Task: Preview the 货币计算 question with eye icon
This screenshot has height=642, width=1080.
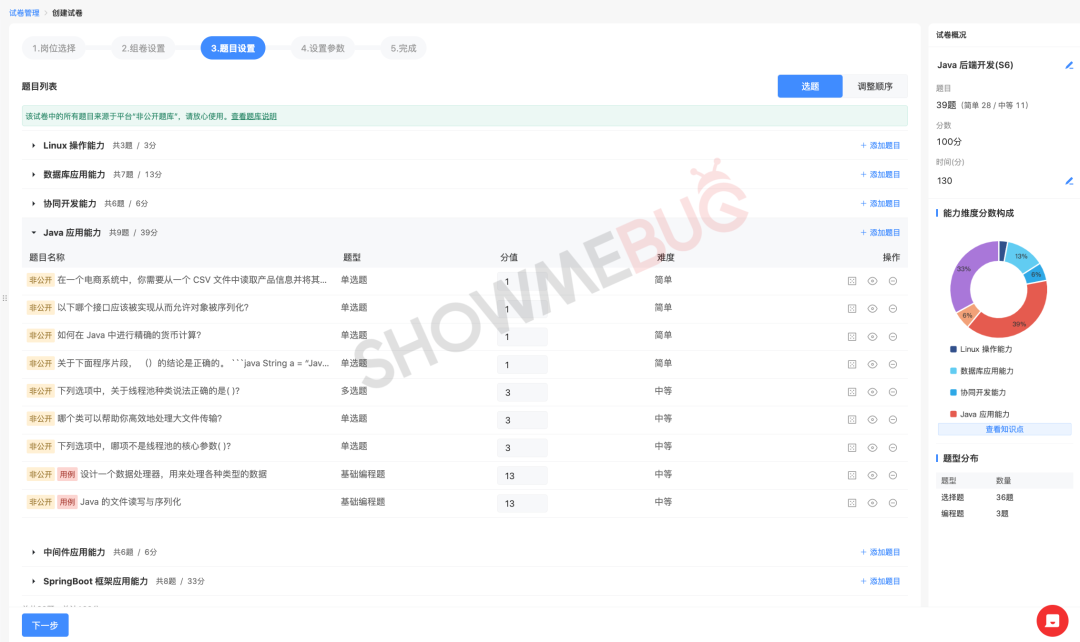Action: [x=872, y=337]
